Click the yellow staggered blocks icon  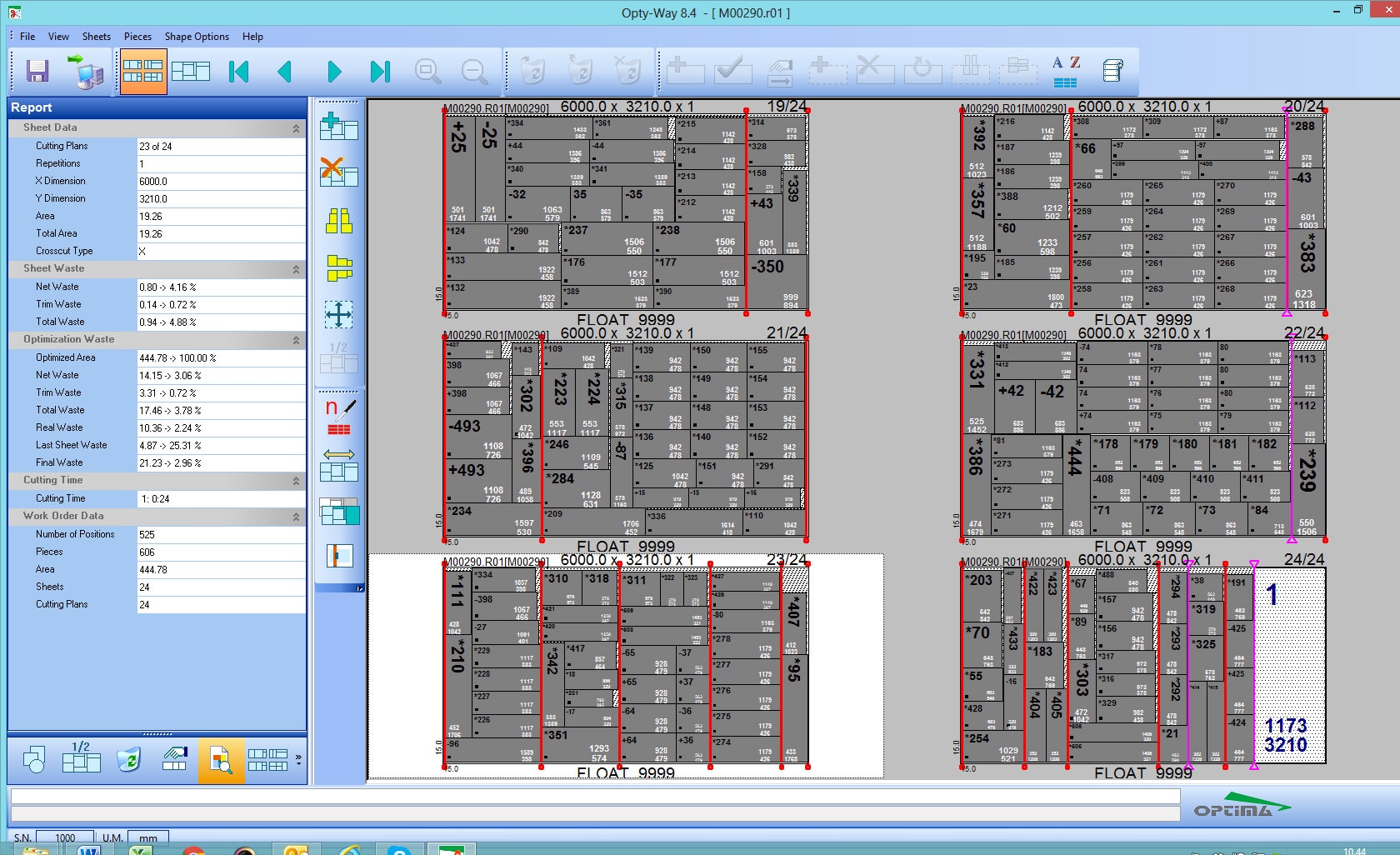[x=339, y=267]
